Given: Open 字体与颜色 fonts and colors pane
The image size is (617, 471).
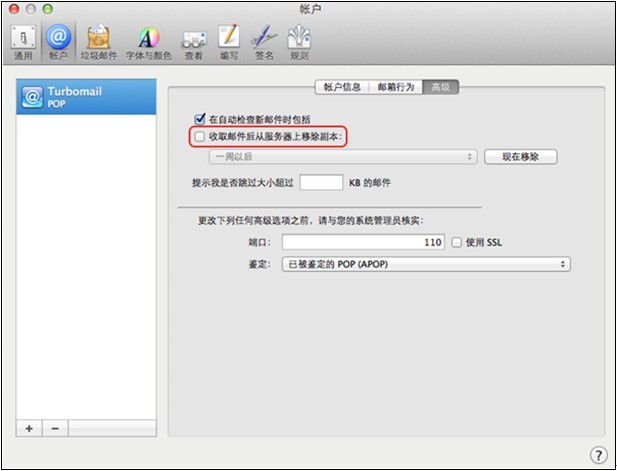Looking at the screenshot, I should coord(148,40).
